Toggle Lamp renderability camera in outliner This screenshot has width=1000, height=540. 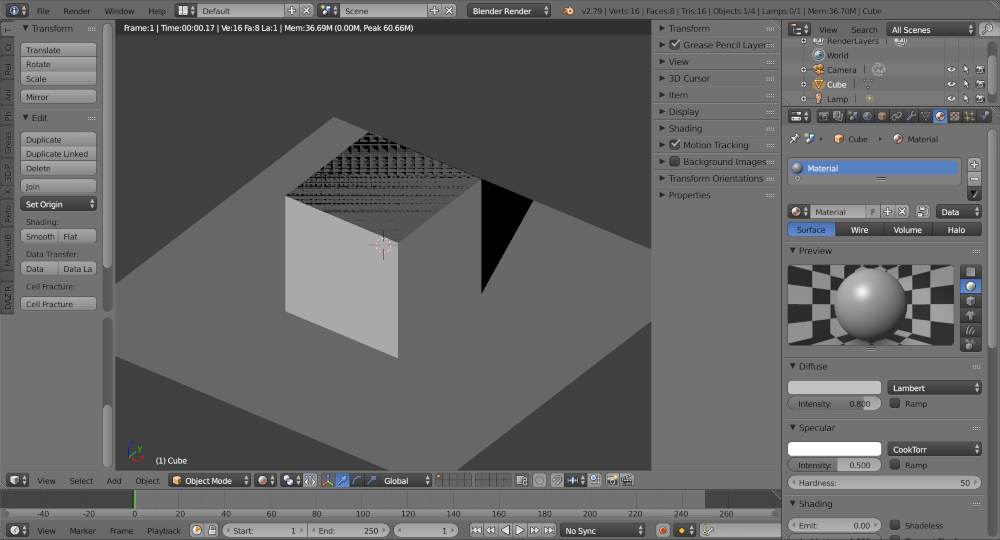(980, 99)
